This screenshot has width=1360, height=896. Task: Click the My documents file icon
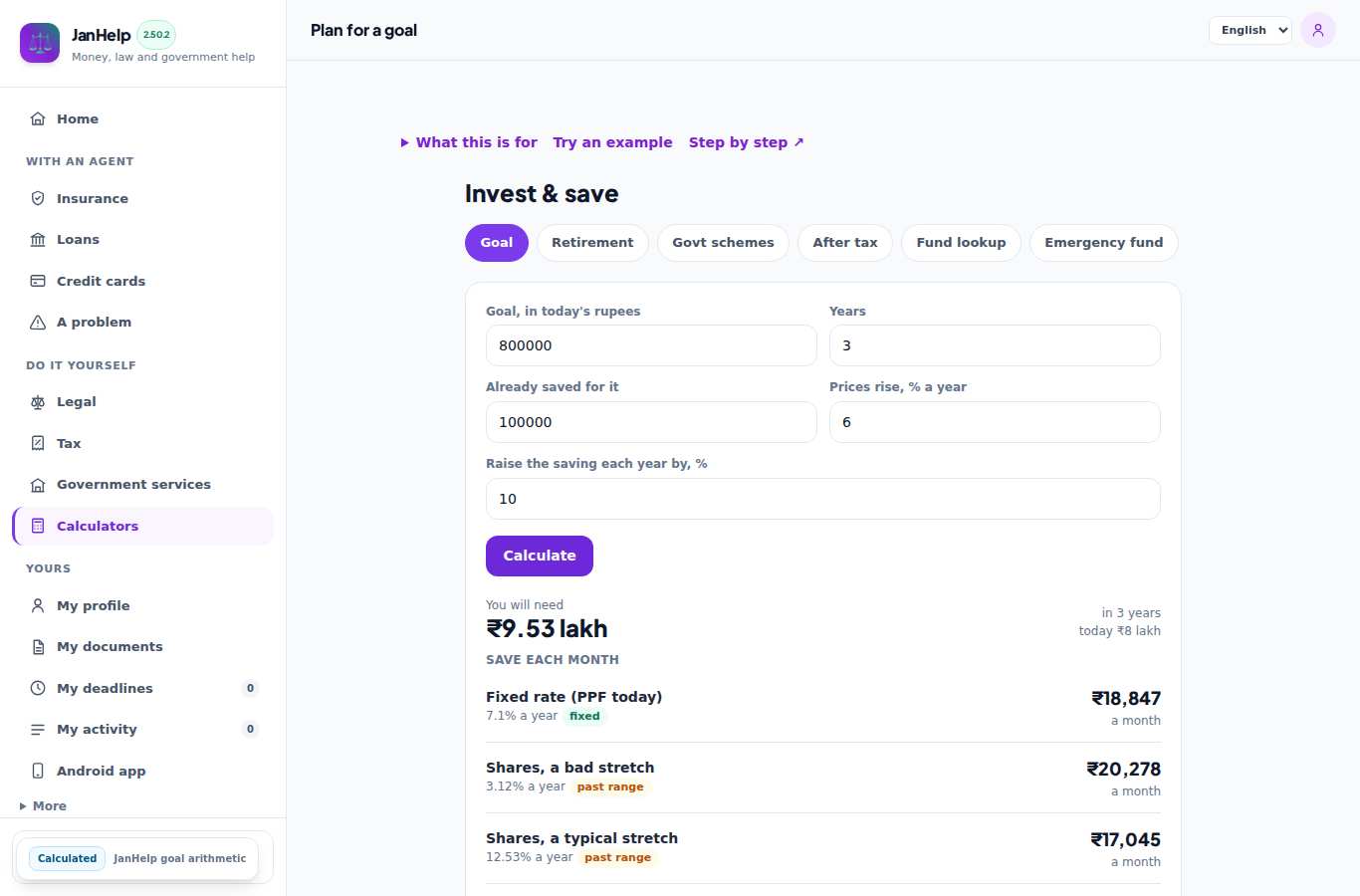(38, 647)
